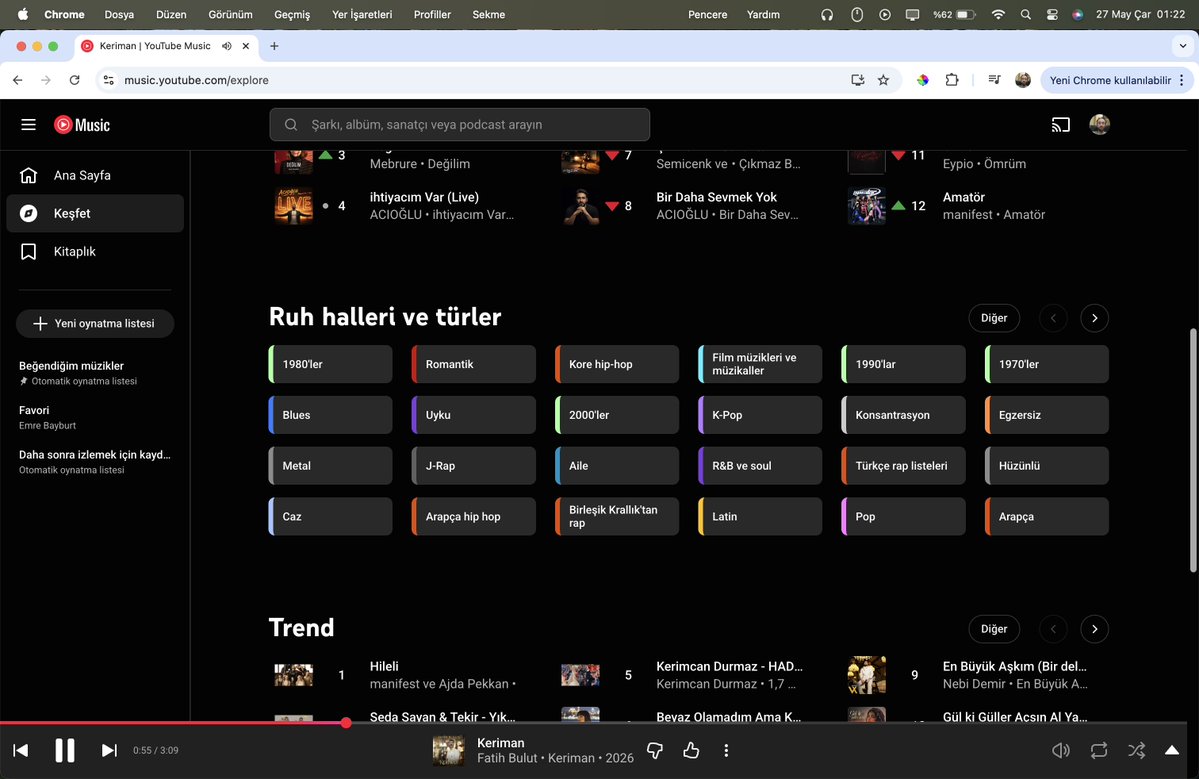The width and height of the screenshot is (1199, 779).
Task: Open a new Chrome tab
Action: coord(274,46)
